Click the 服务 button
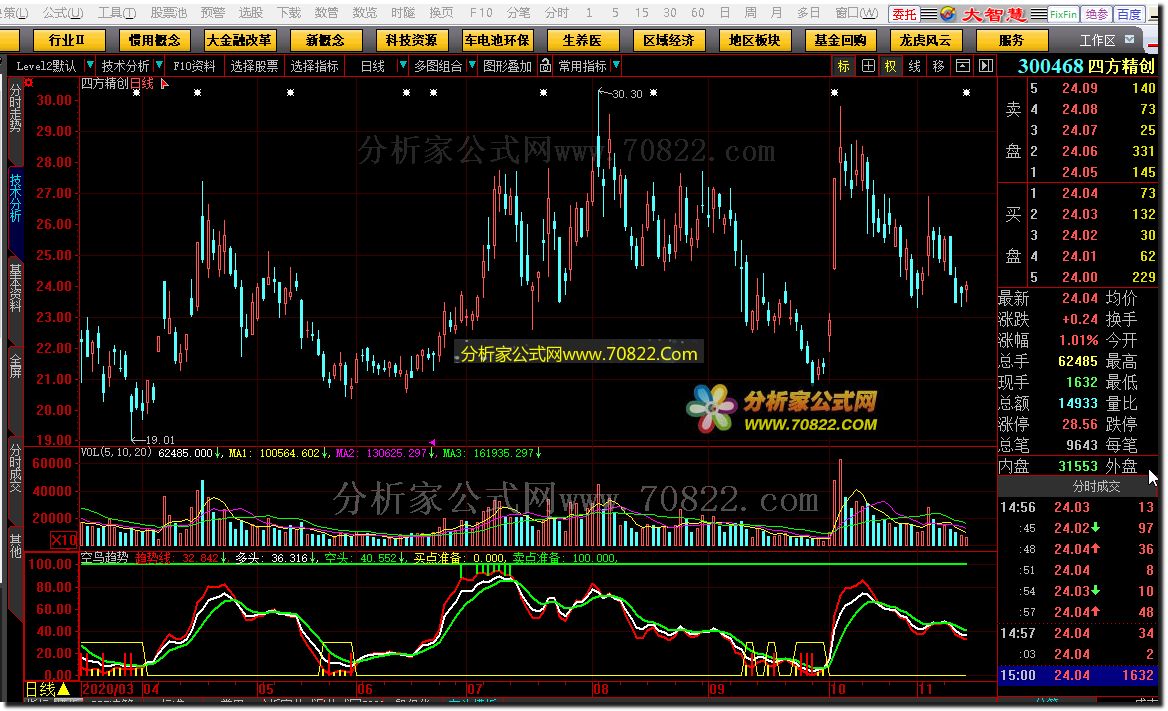 click(1012, 40)
